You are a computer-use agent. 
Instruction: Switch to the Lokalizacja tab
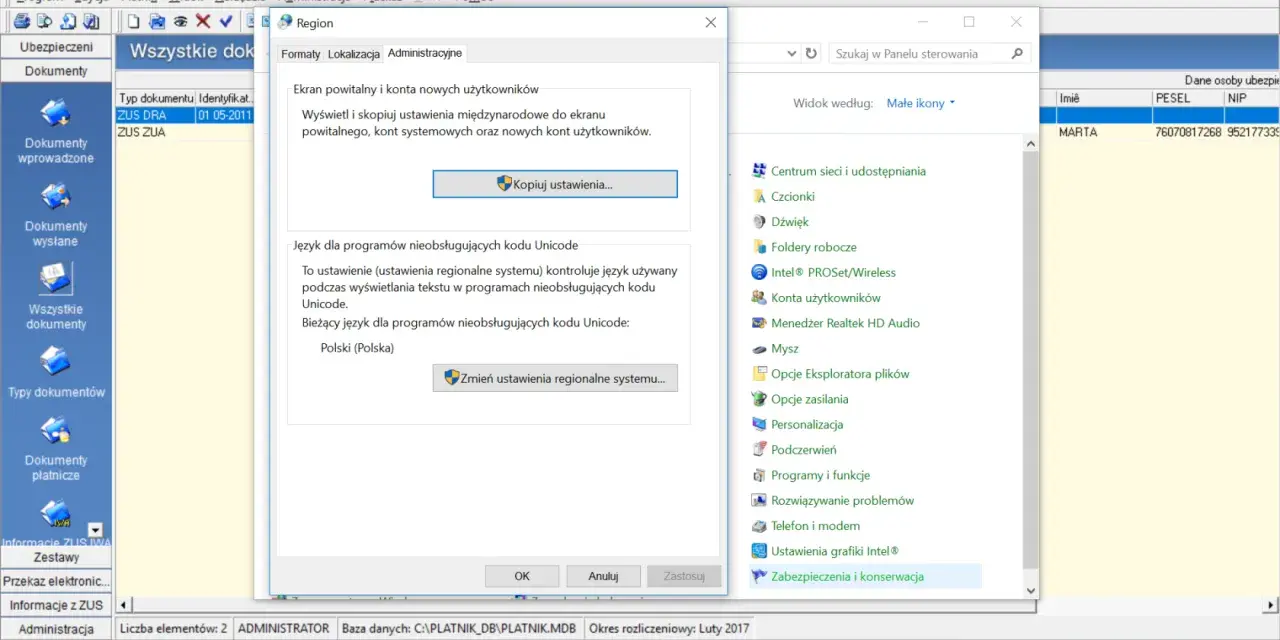(354, 54)
